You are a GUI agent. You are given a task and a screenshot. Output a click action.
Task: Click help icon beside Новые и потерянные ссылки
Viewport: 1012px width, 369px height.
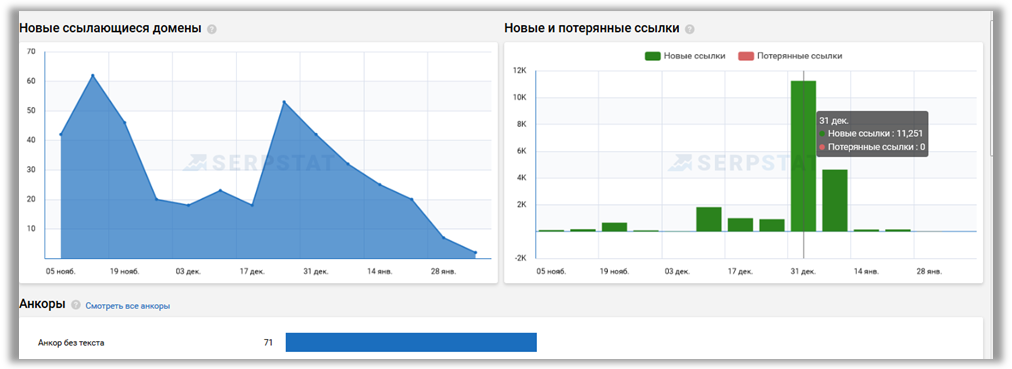point(689,30)
